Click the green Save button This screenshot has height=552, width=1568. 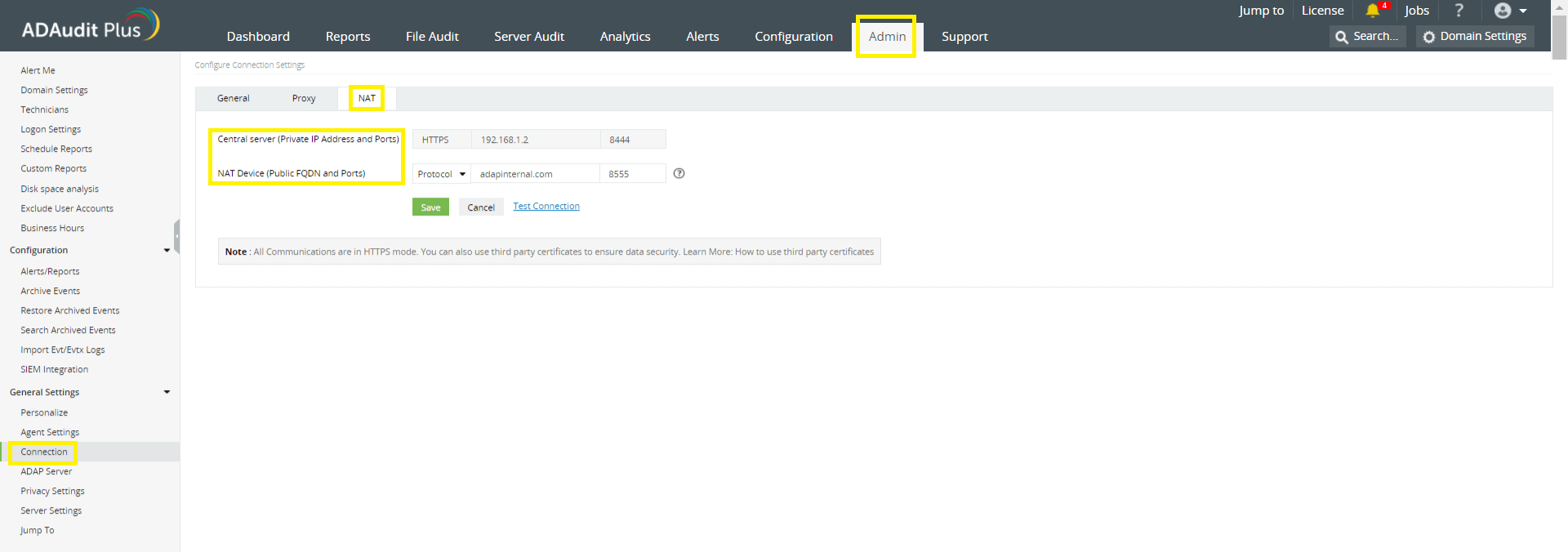430,207
